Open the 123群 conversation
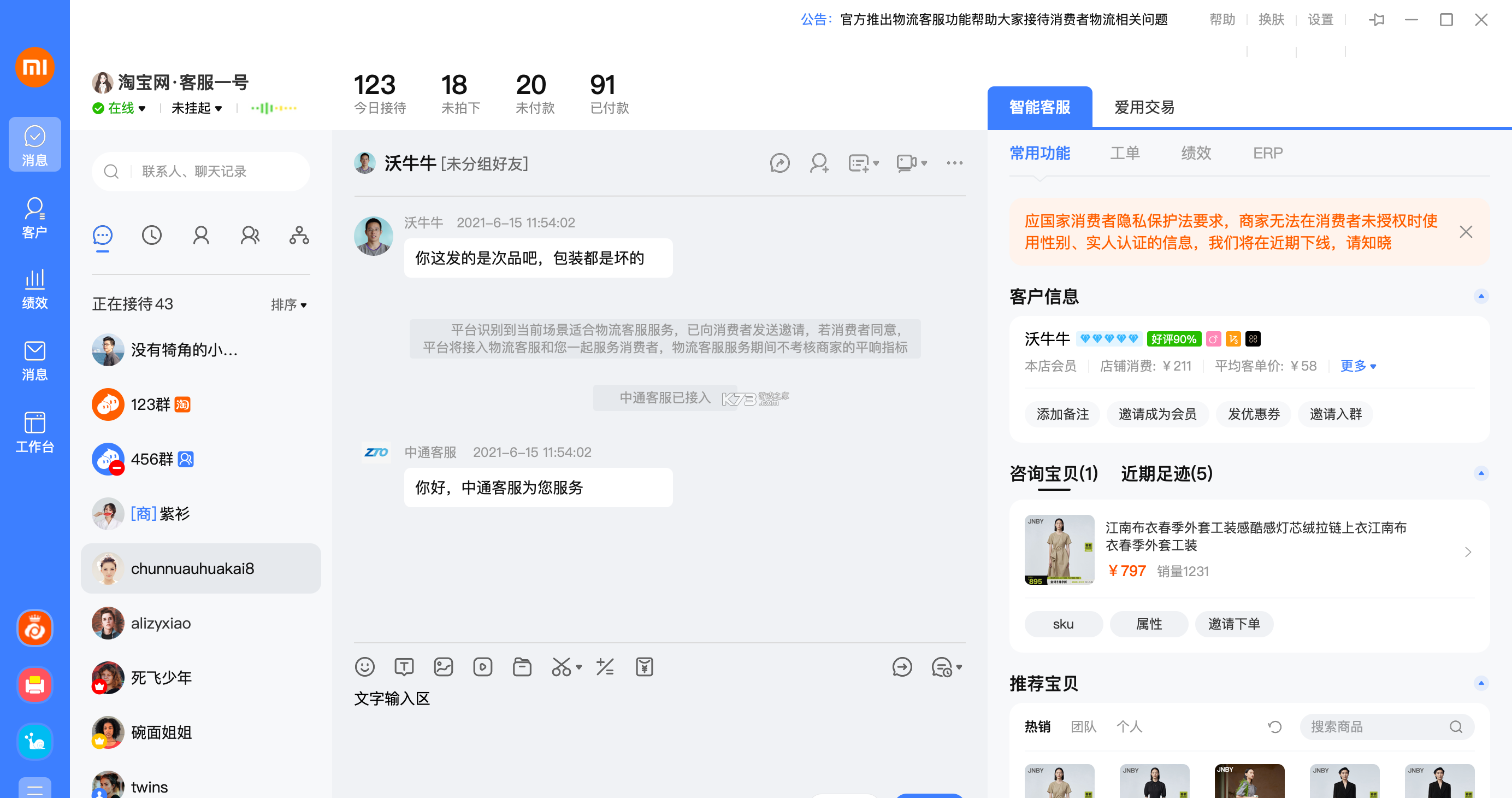This screenshot has height=798, width=1512. coord(200,404)
